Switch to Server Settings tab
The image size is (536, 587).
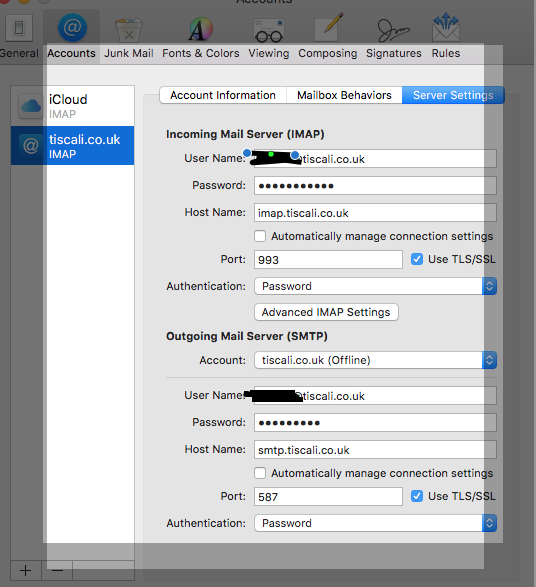point(453,95)
